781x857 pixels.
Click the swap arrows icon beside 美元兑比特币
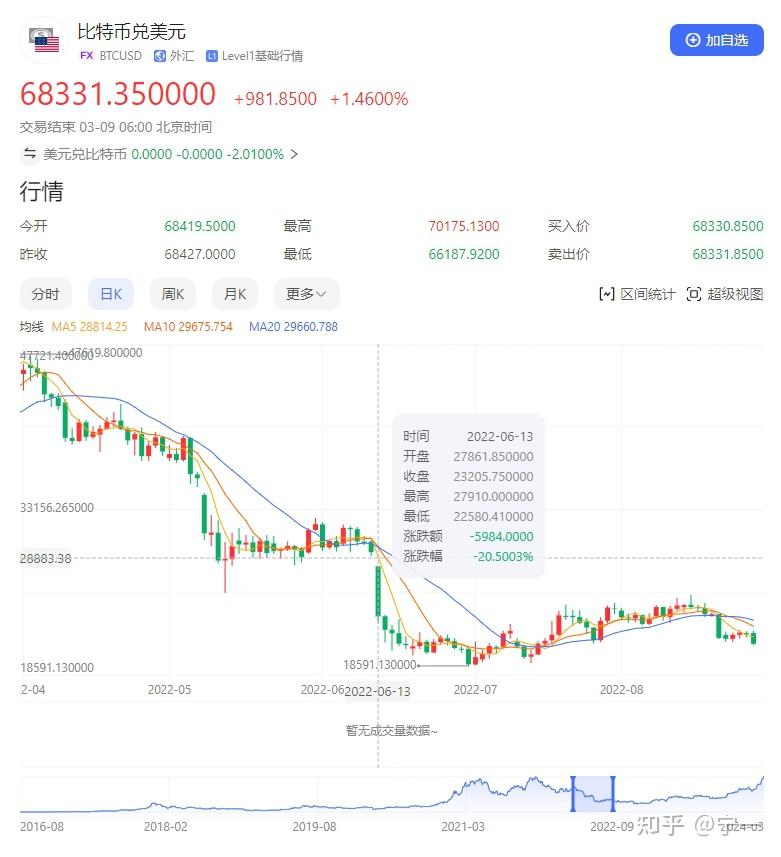pyautogui.click(x=30, y=154)
